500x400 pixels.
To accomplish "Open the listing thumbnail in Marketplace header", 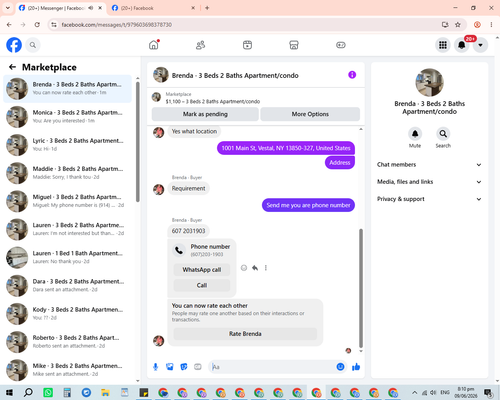I will [x=156, y=97].
